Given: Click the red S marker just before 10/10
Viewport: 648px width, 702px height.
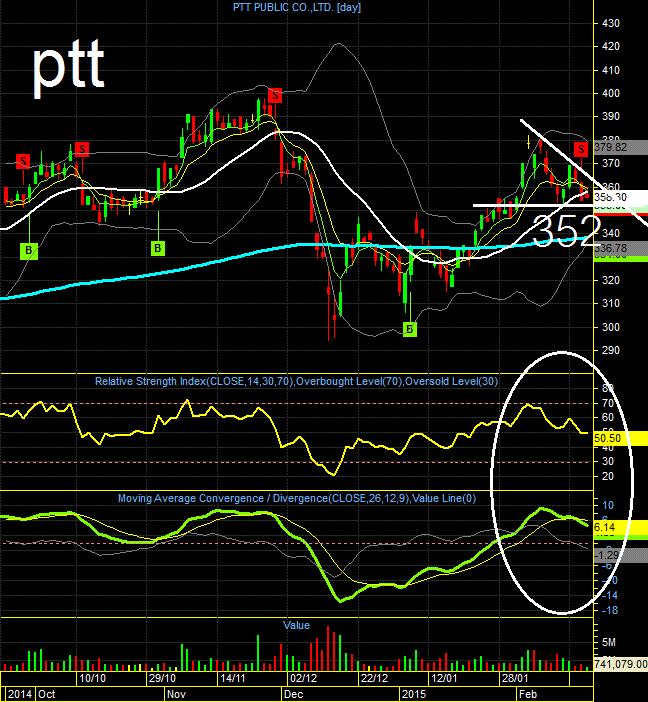Looking at the screenshot, I should pyautogui.click(x=82, y=149).
